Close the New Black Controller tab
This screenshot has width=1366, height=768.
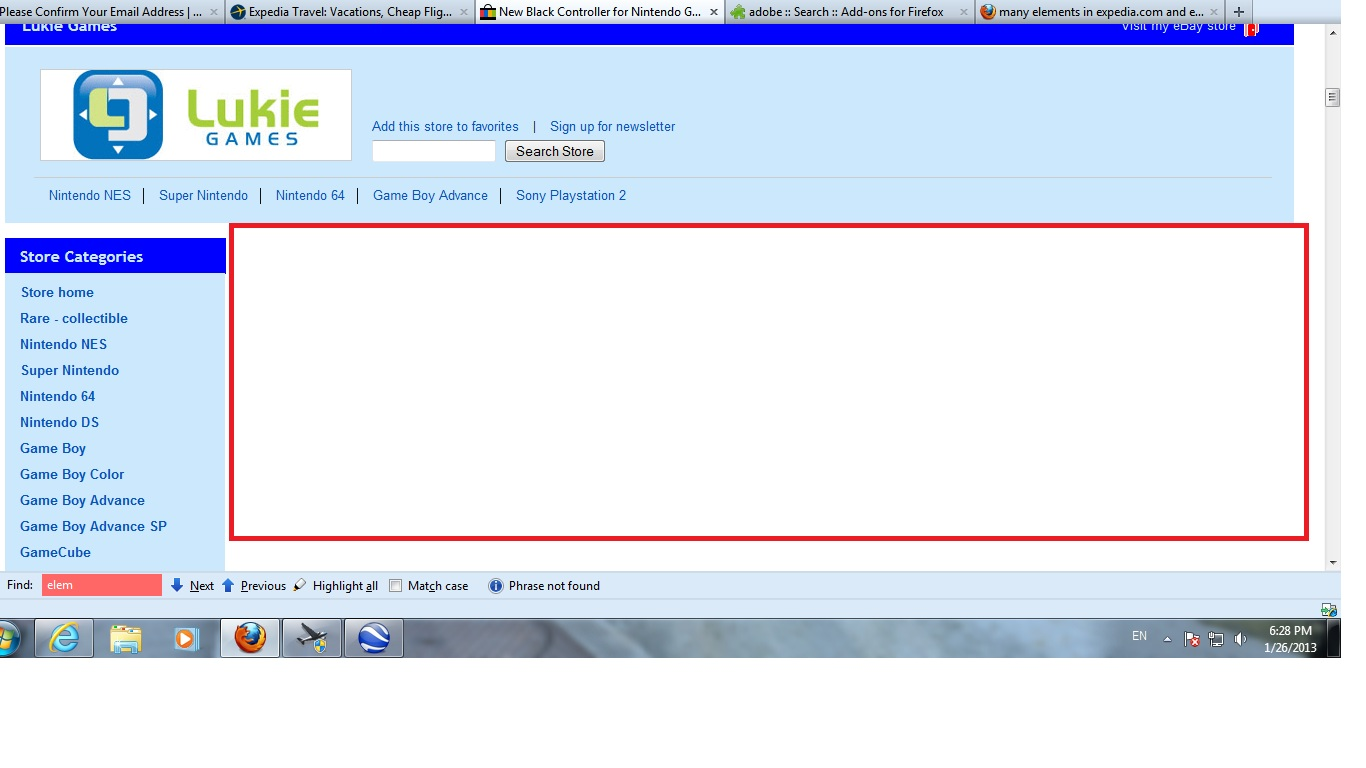[x=714, y=12]
